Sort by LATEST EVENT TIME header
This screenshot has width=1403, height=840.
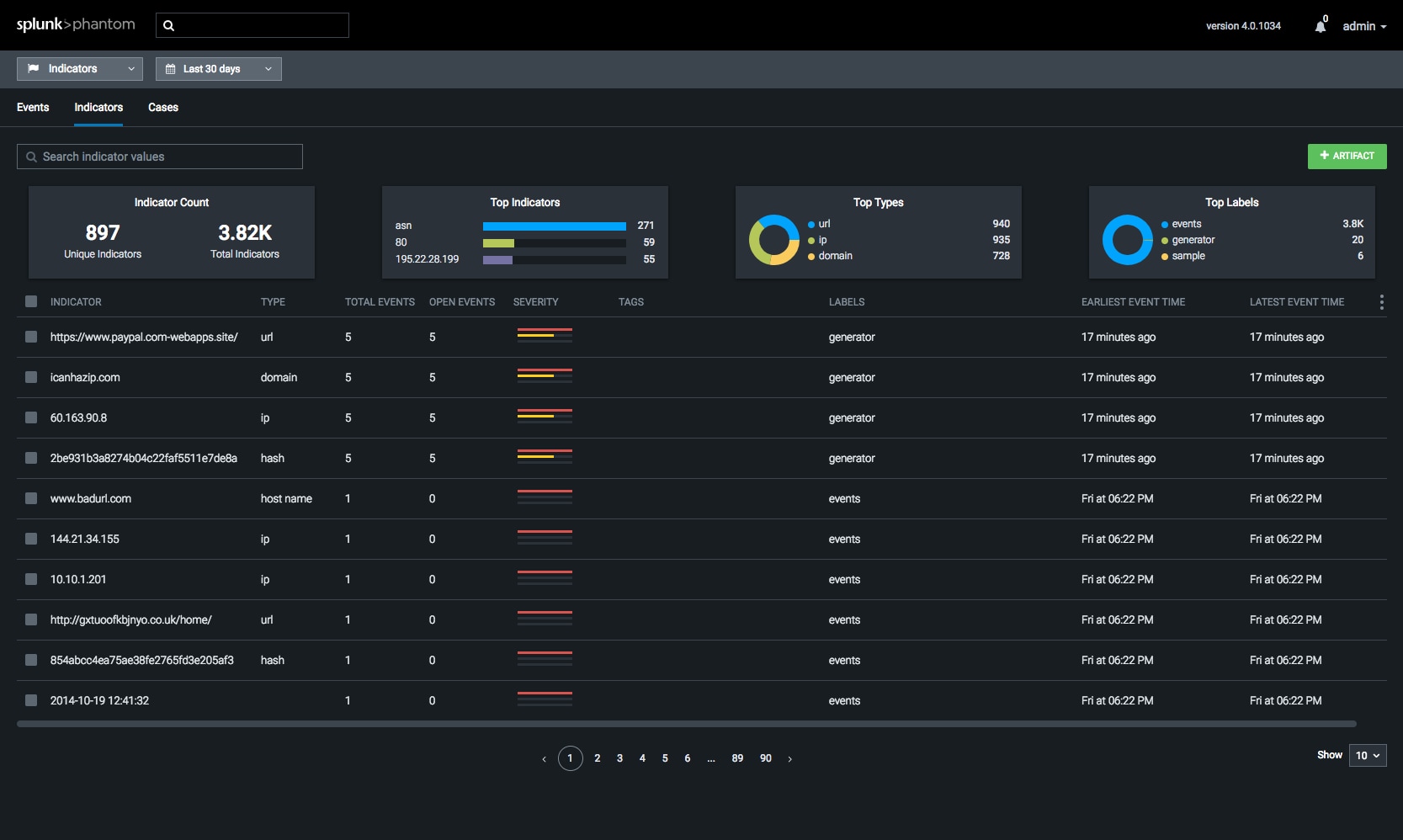click(x=1297, y=302)
